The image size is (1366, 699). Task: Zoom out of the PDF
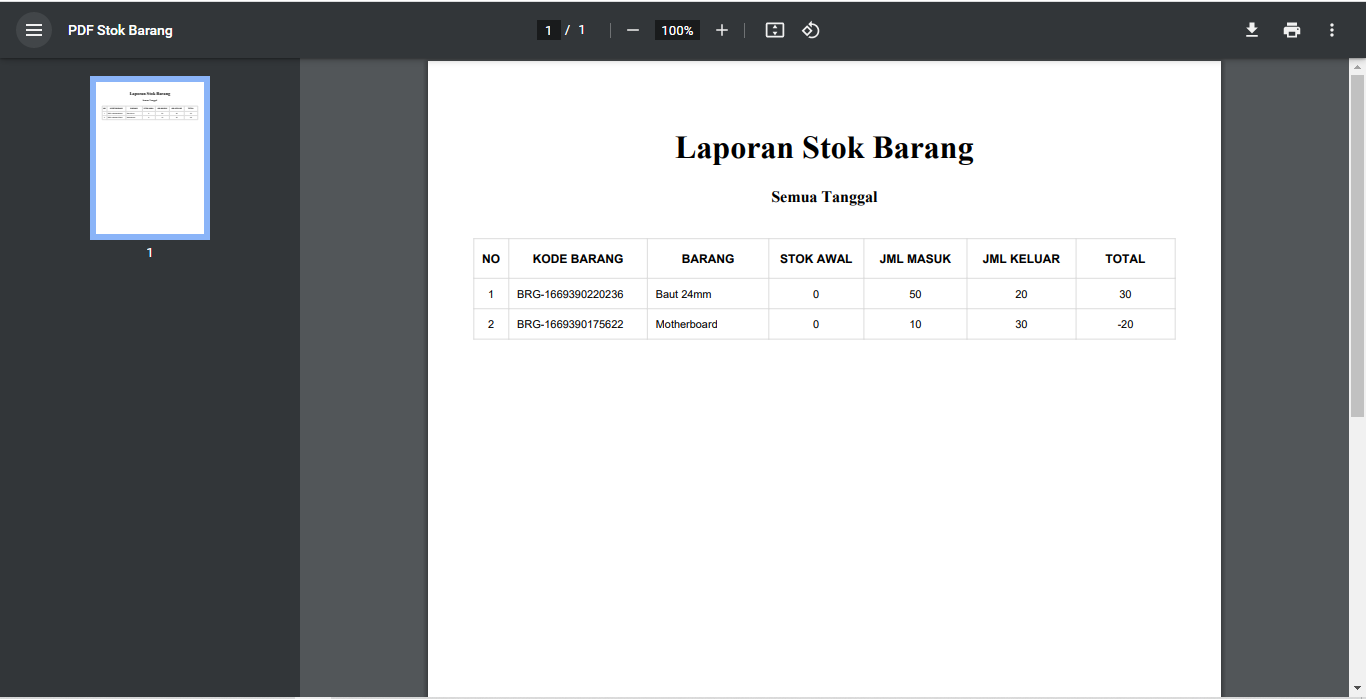[x=632, y=30]
